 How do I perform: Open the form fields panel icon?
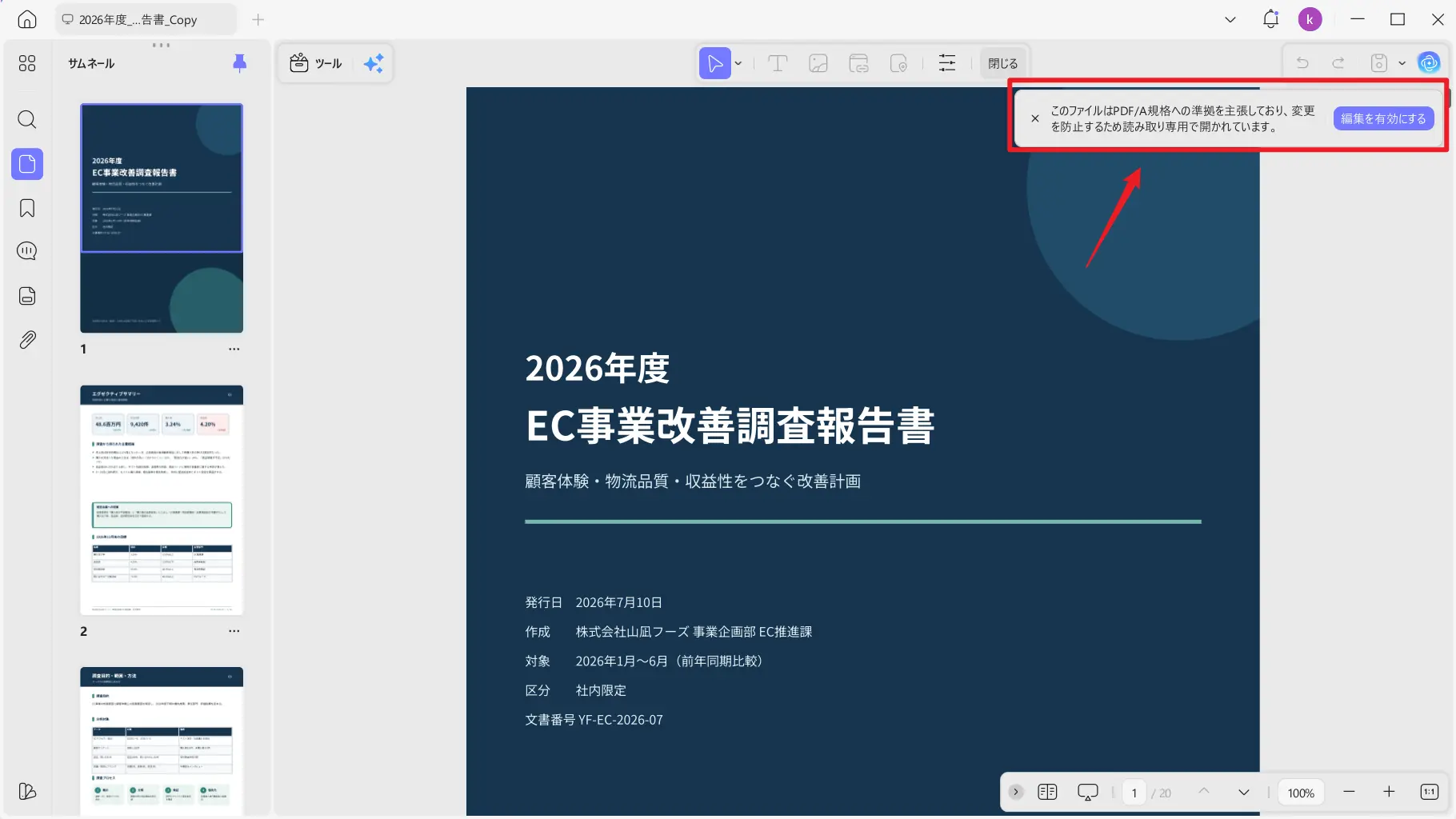27,296
